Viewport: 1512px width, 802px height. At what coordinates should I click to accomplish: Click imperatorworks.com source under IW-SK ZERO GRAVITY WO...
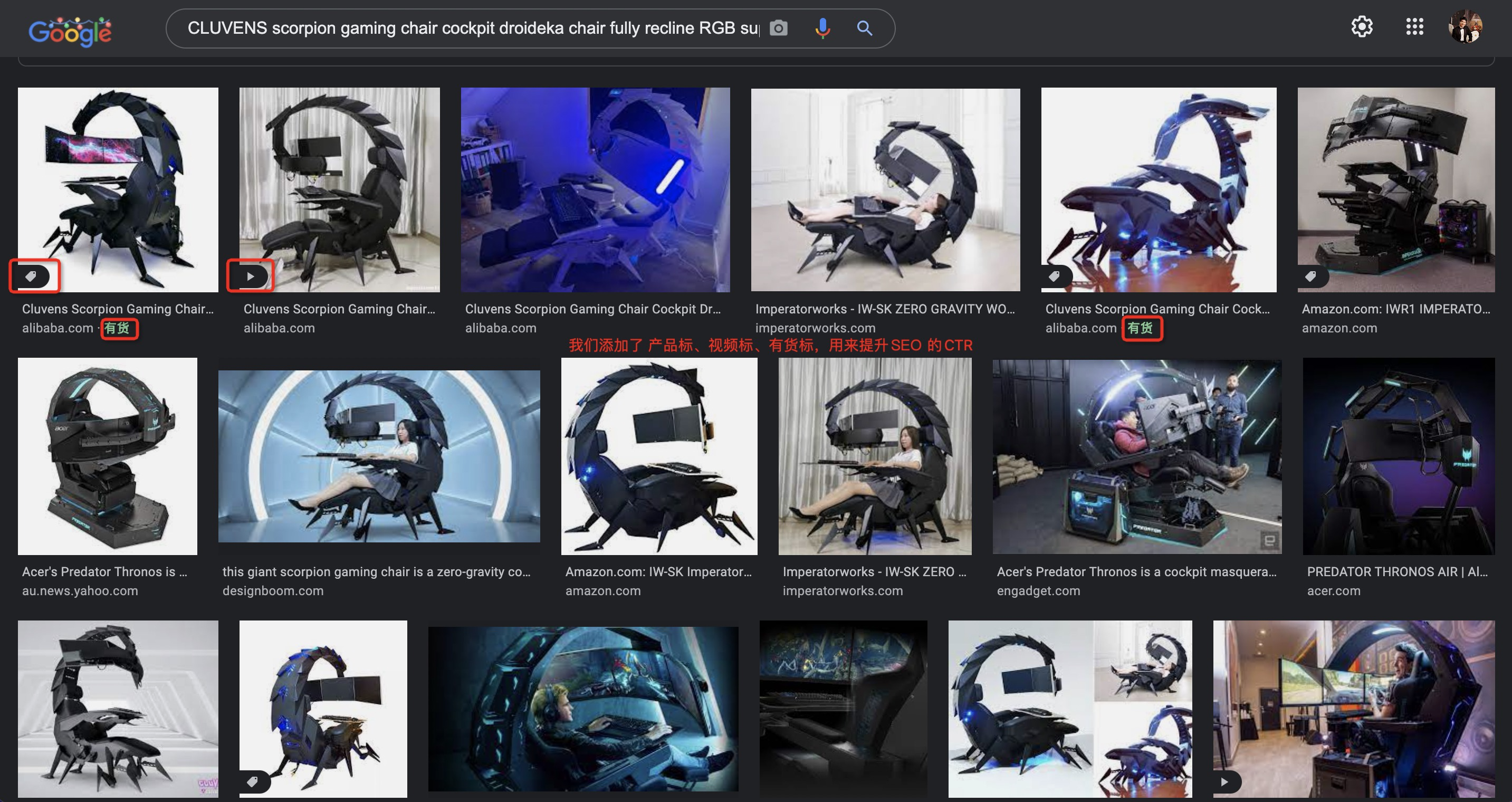pos(815,328)
